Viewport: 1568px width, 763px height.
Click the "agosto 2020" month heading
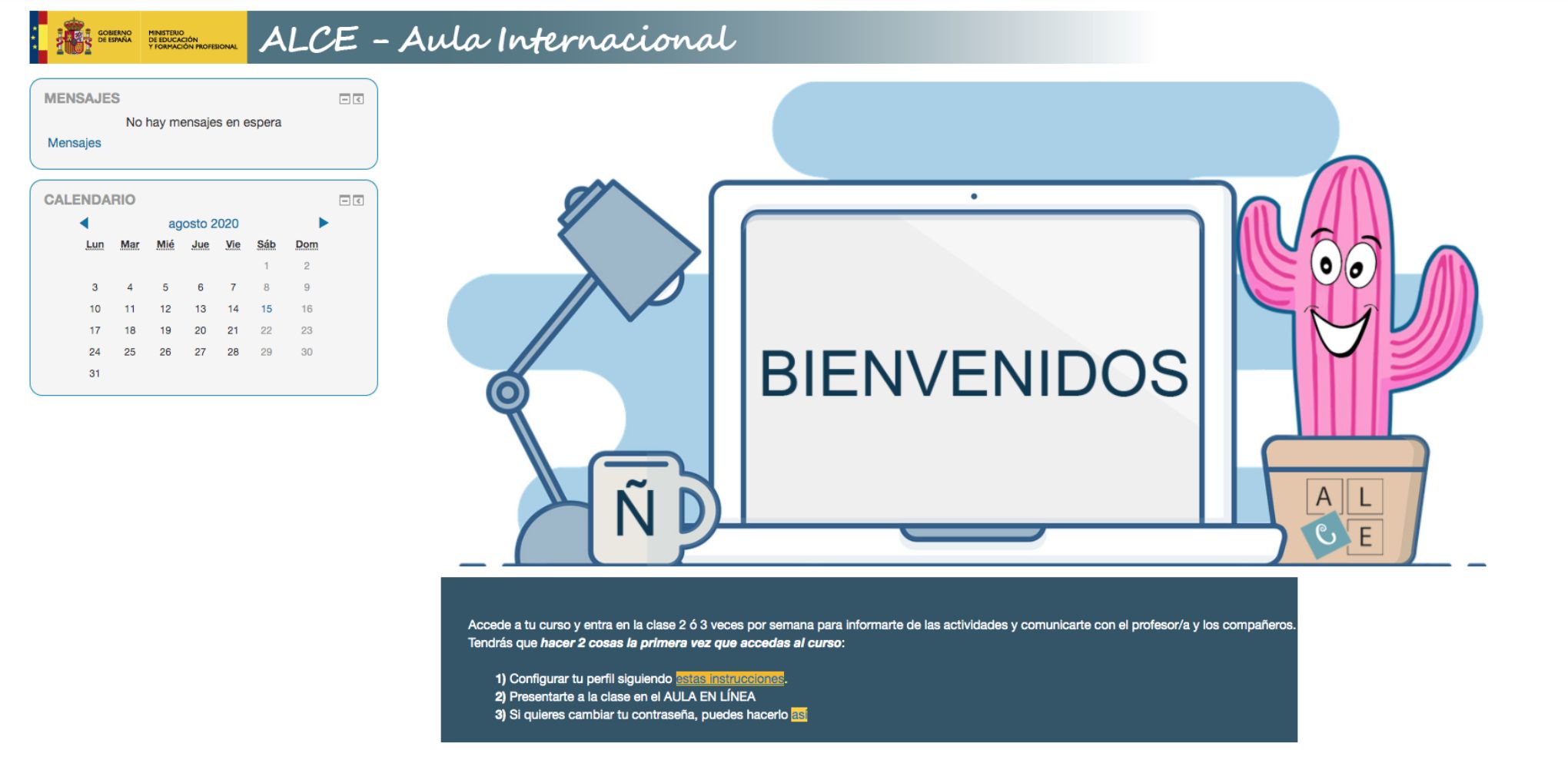click(x=204, y=223)
